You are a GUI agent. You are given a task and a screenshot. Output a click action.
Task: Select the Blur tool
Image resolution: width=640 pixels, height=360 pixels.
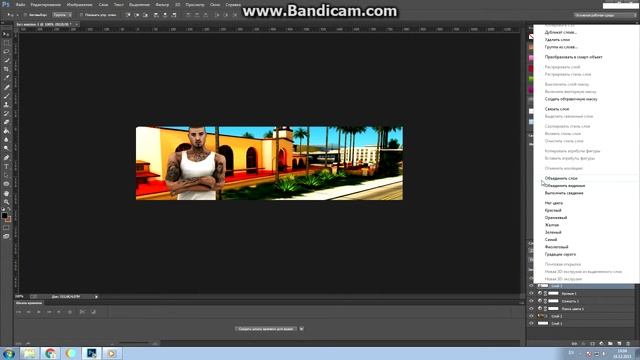(6, 140)
